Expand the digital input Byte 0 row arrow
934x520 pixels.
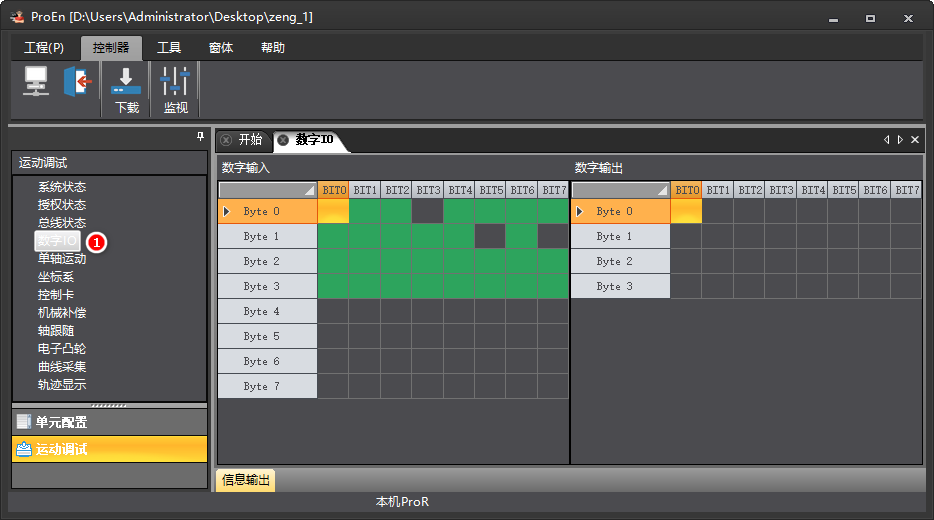pos(226,211)
